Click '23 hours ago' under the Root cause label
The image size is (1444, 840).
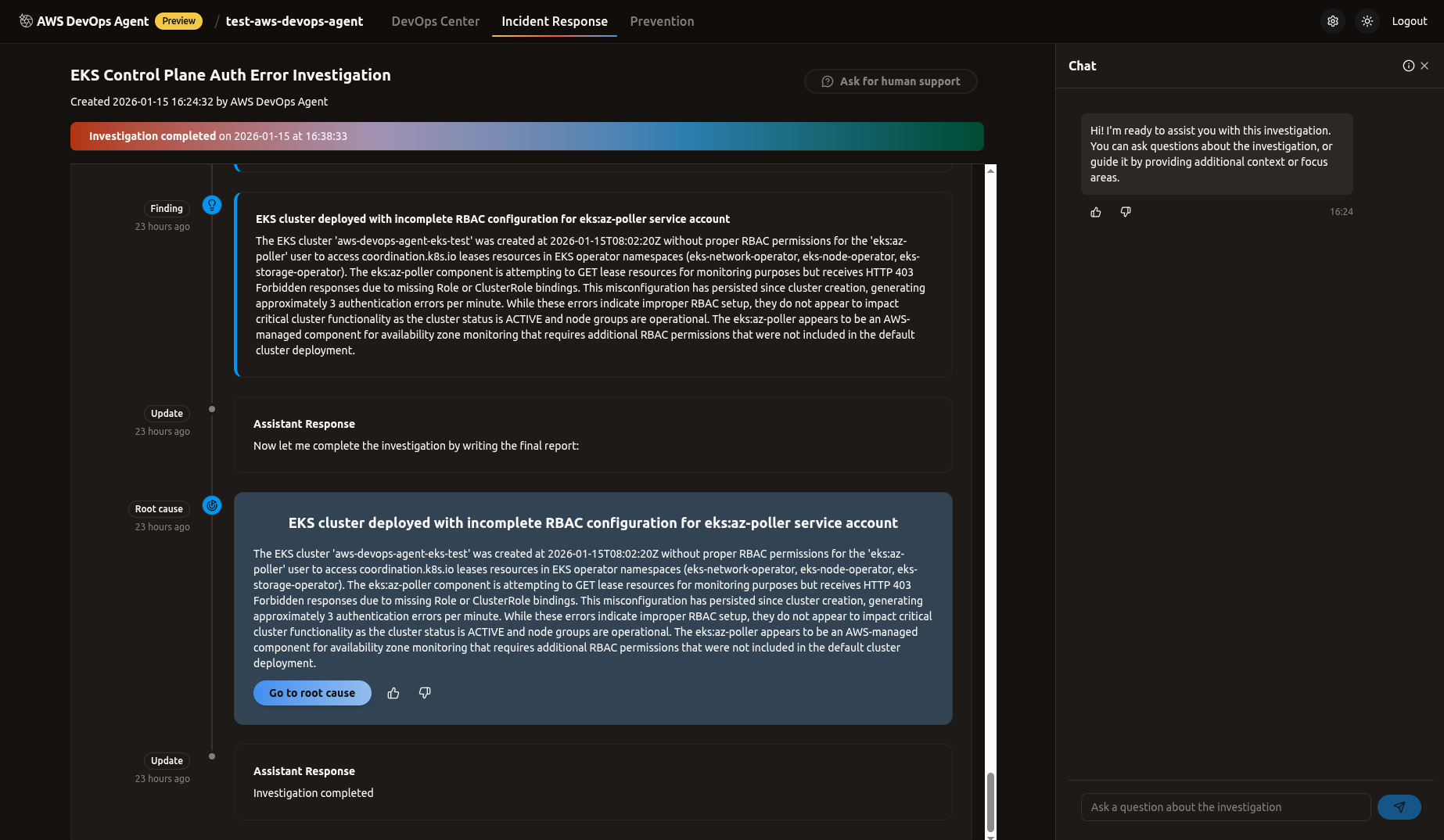click(x=163, y=527)
